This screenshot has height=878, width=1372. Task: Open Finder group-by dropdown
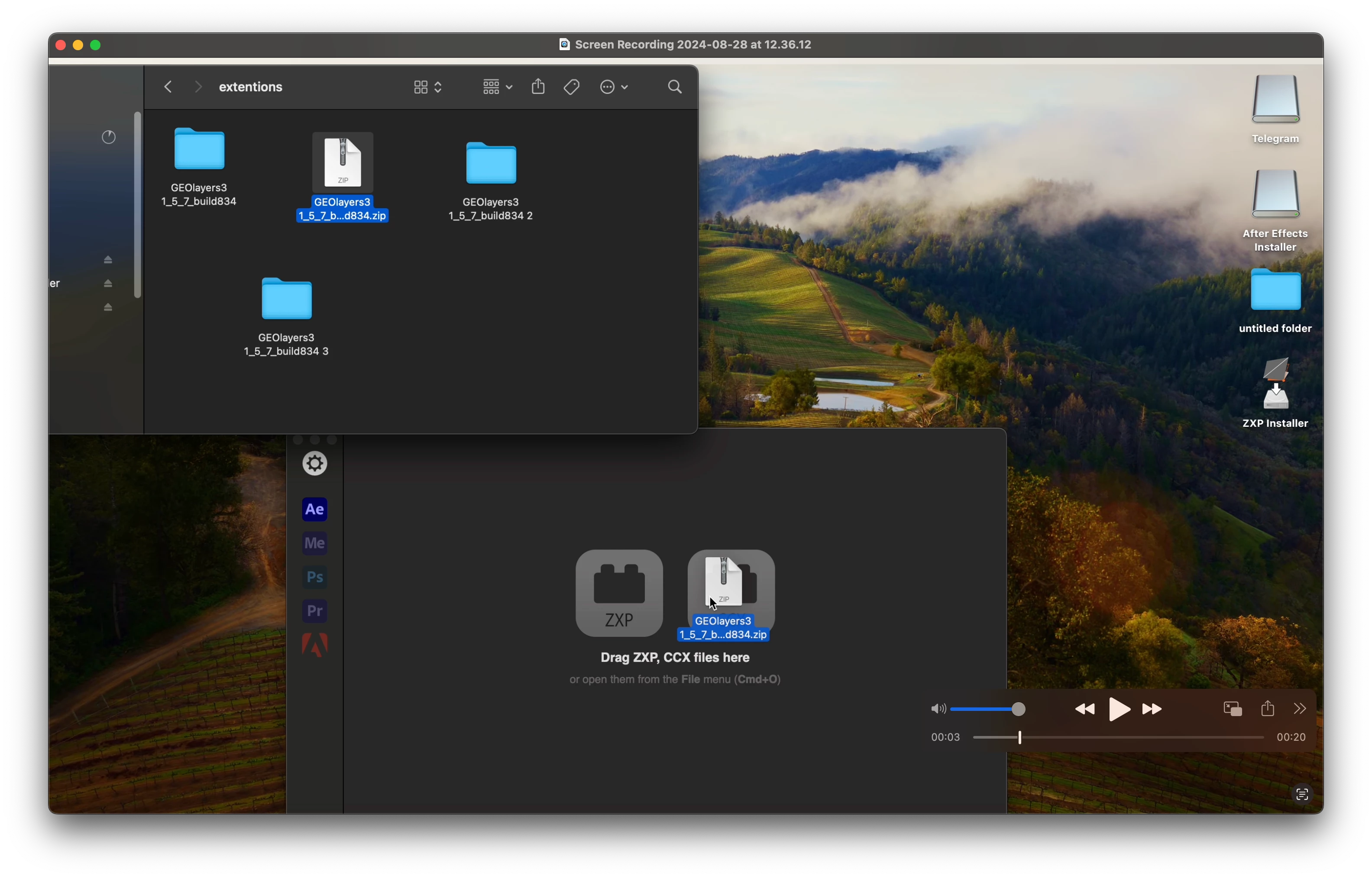[x=497, y=87]
